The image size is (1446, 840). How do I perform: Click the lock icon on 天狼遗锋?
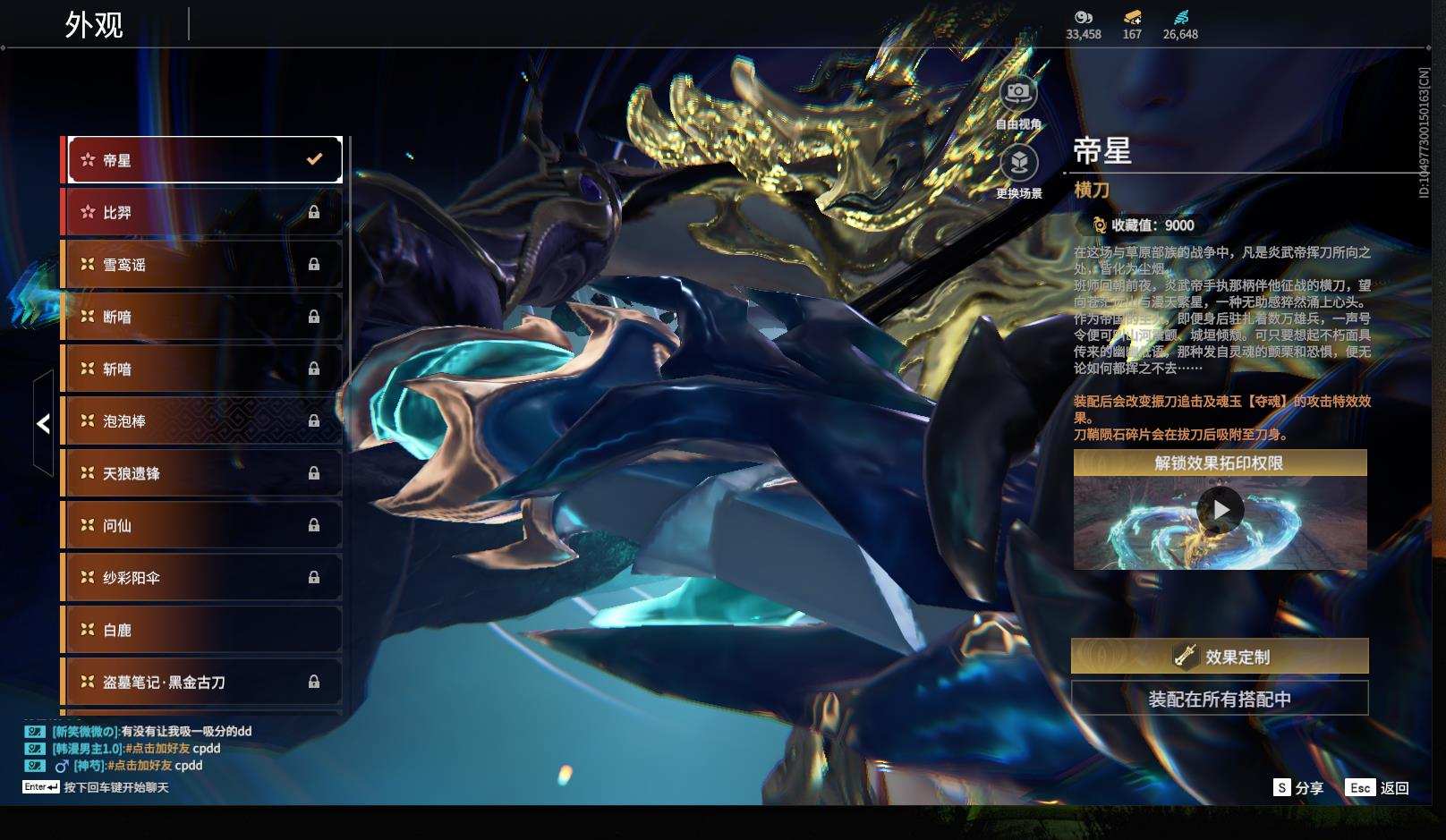314,473
